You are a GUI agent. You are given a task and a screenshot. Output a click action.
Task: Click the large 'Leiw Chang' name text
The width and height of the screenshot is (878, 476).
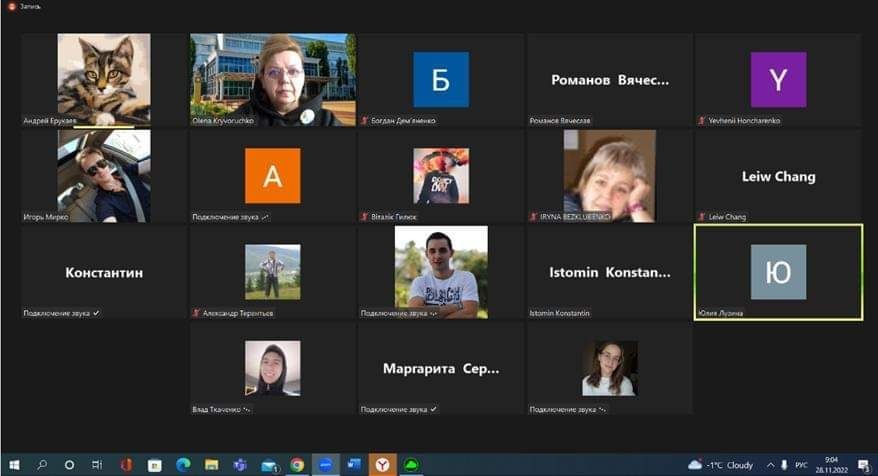pyautogui.click(x=778, y=176)
